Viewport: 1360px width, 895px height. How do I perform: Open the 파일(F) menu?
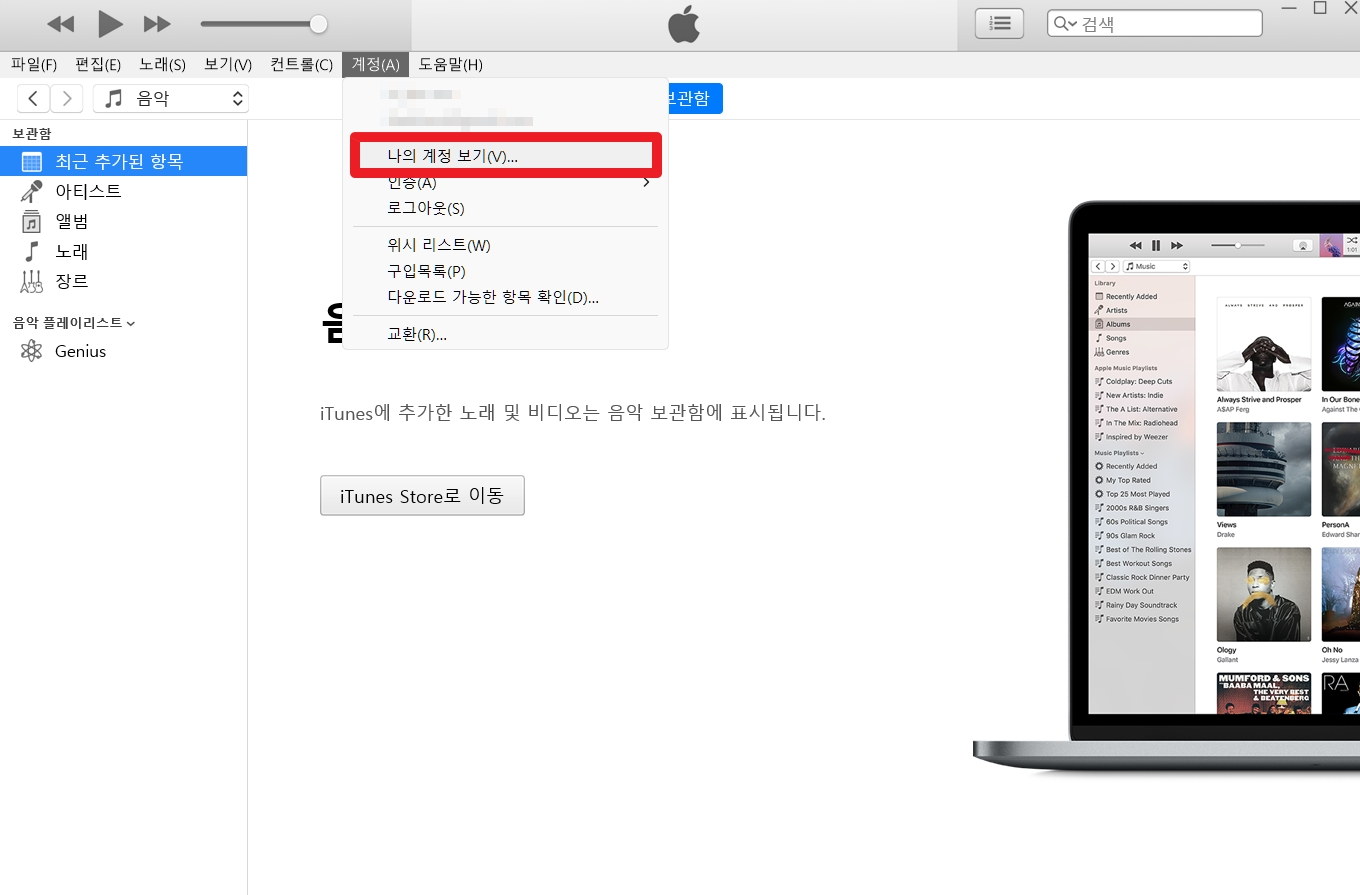[34, 65]
